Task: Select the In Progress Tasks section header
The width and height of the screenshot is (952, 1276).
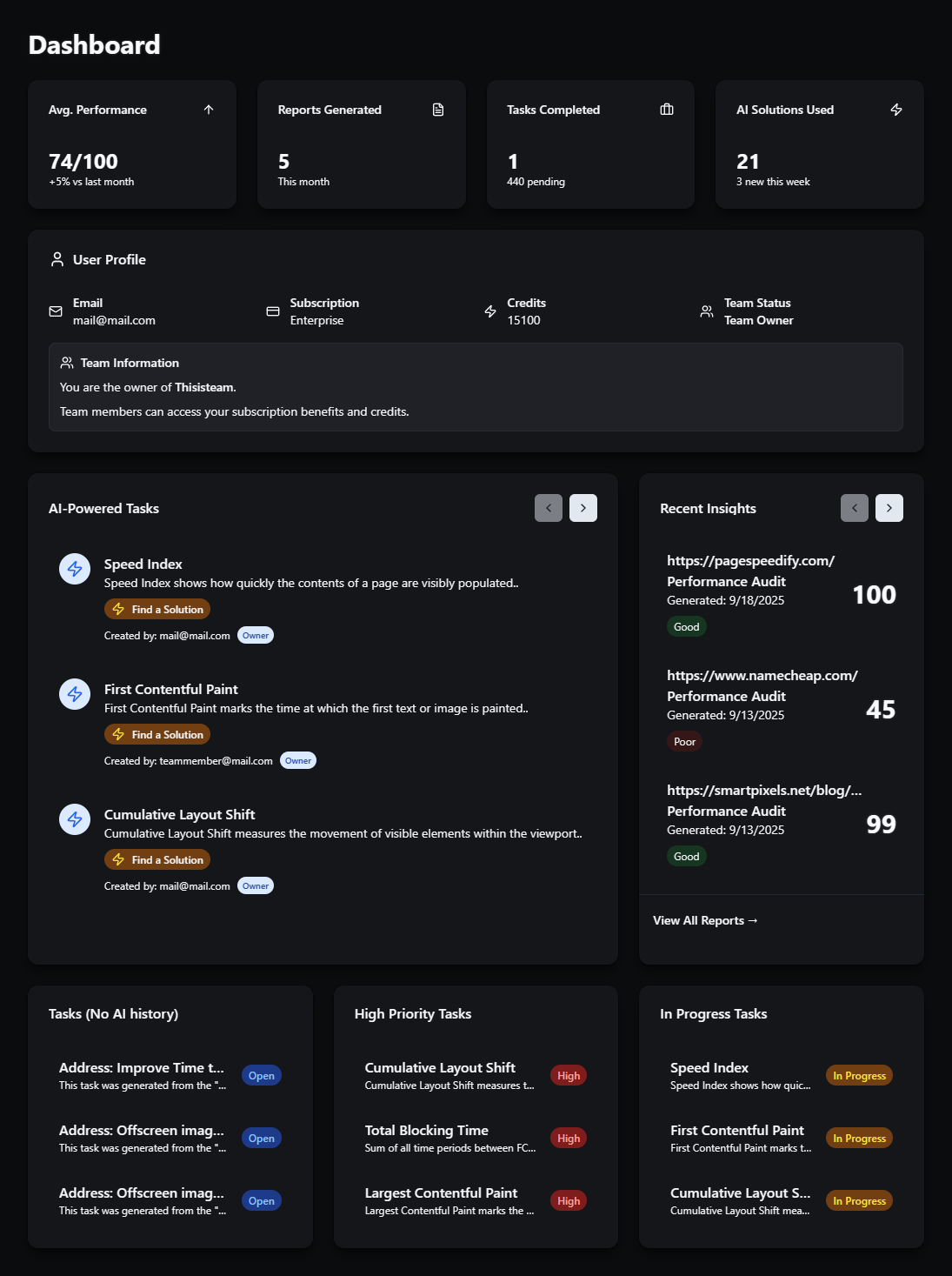Action: [714, 1013]
